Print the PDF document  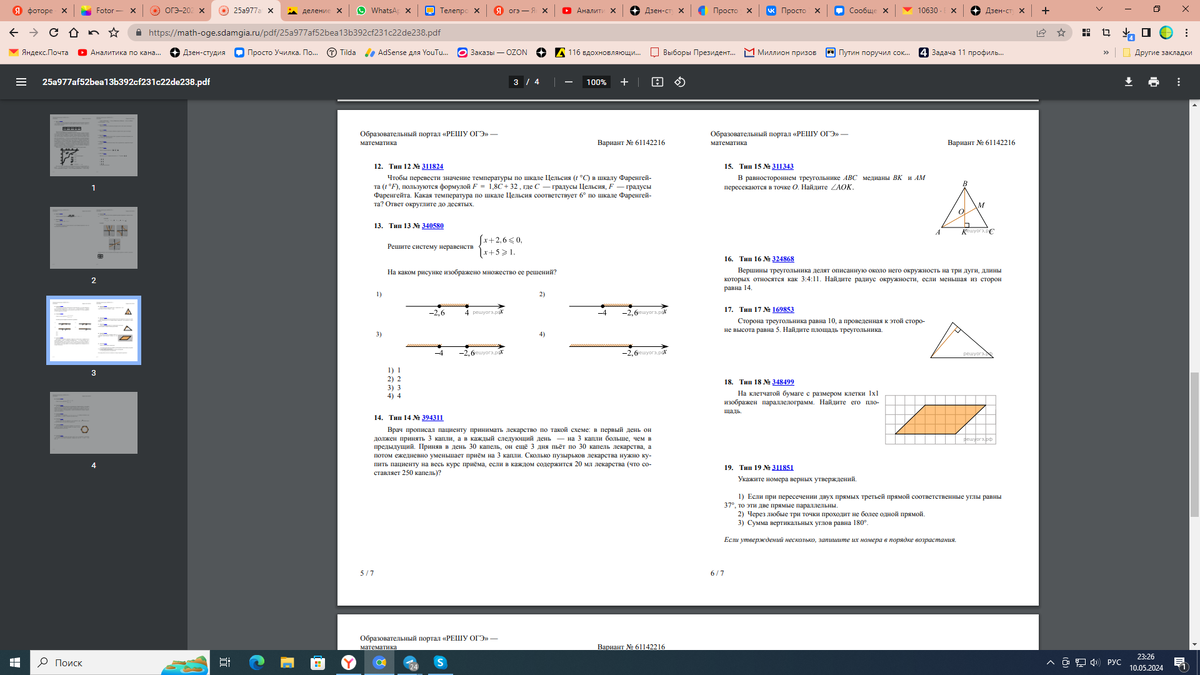point(1154,82)
